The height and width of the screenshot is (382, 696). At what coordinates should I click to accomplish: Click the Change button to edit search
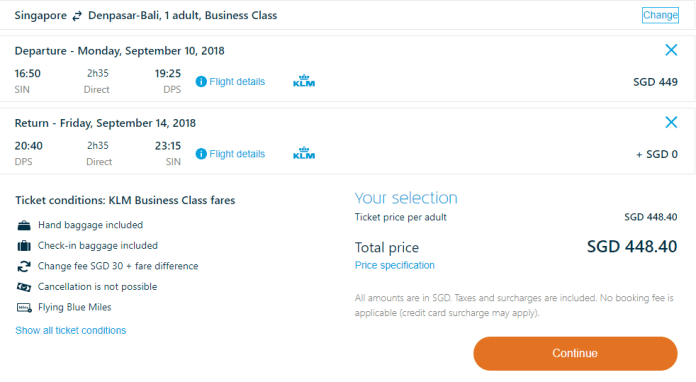[x=660, y=16]
